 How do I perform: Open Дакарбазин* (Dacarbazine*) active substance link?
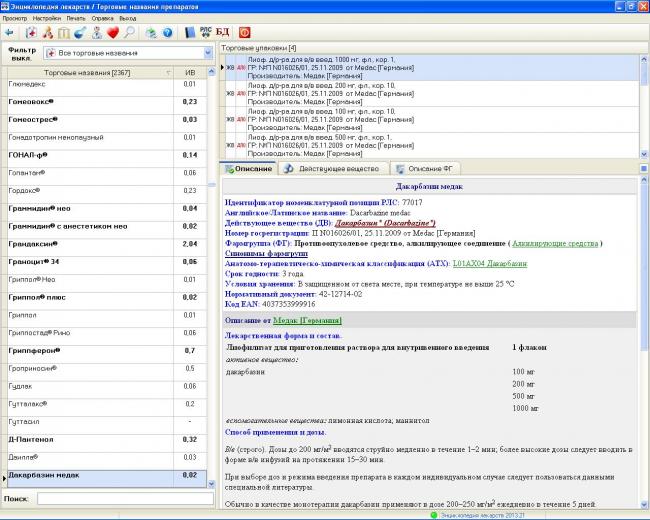[385, 223]
